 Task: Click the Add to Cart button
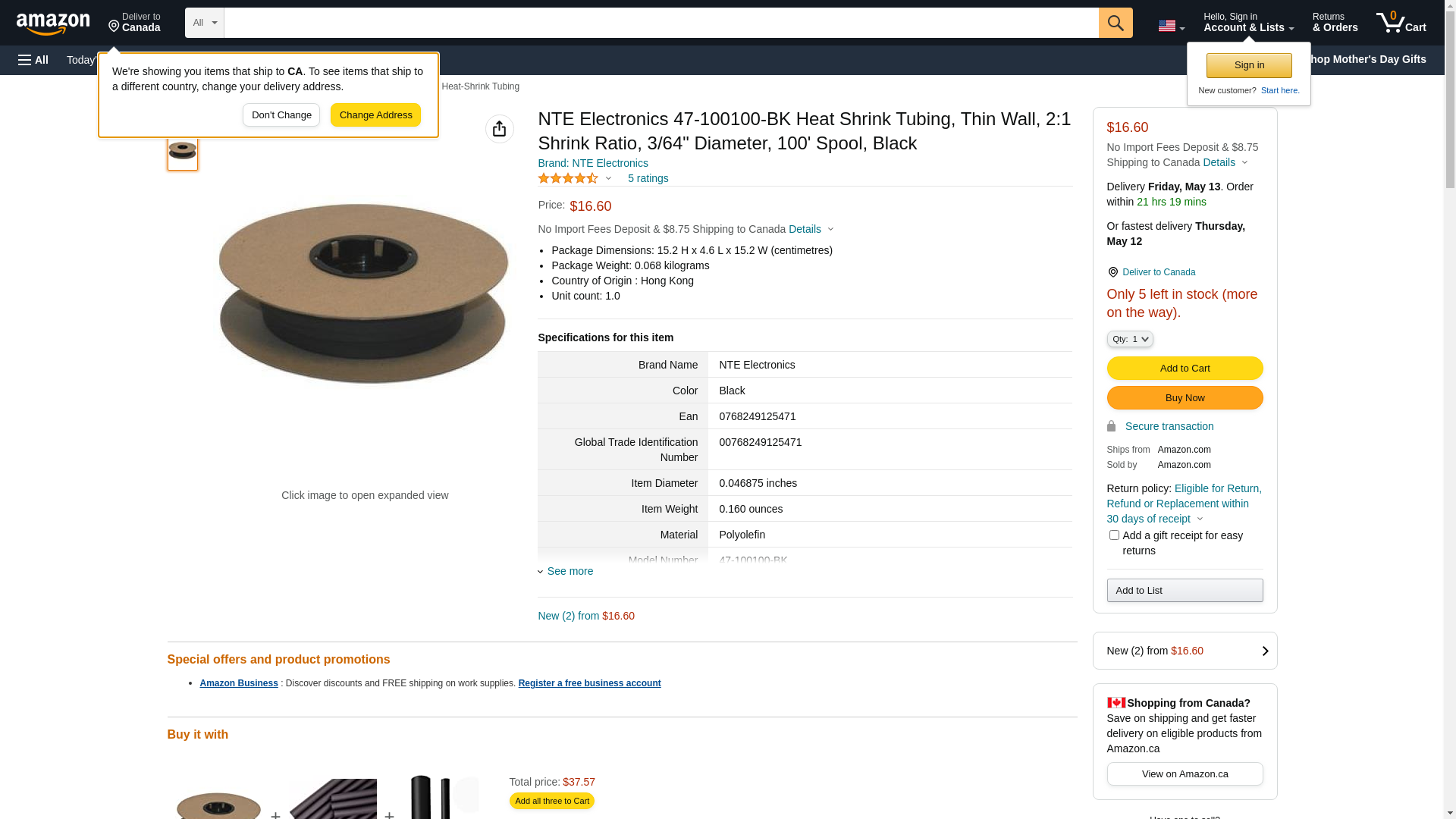[x=1184, y=368]
